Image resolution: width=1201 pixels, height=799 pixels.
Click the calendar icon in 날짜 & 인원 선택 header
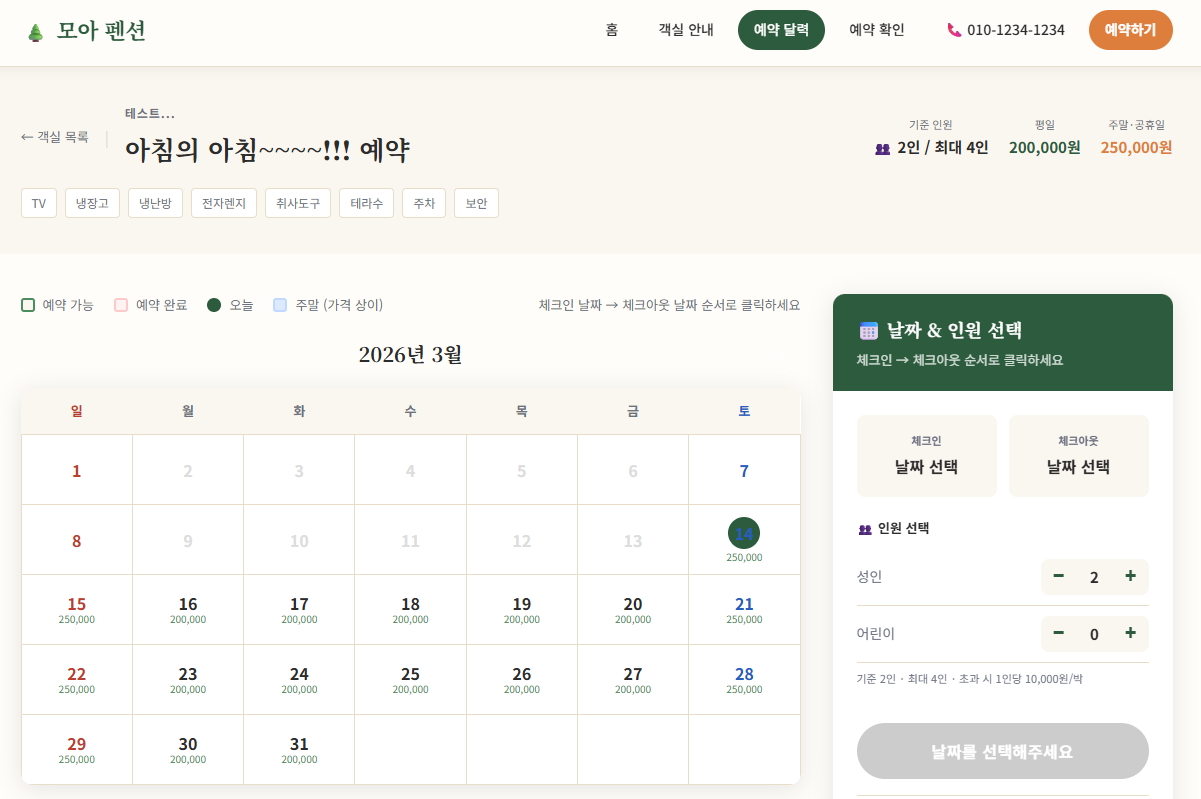click(x=868, y=331)
